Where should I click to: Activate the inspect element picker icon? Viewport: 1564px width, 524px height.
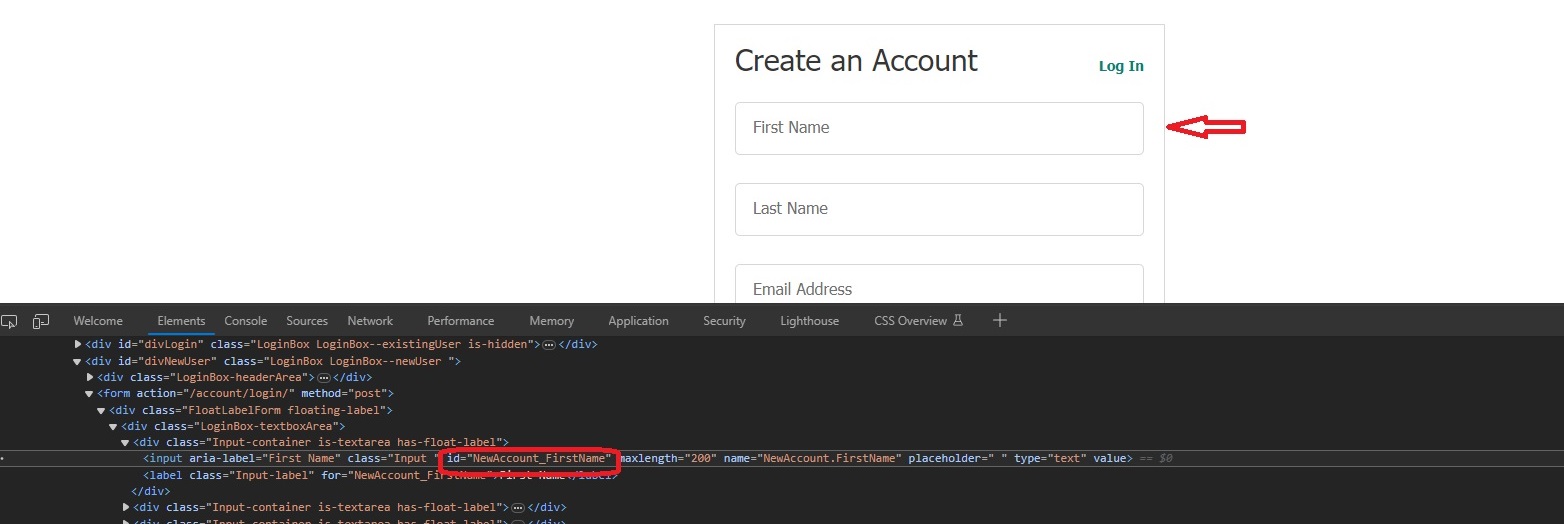click(10, 321)
